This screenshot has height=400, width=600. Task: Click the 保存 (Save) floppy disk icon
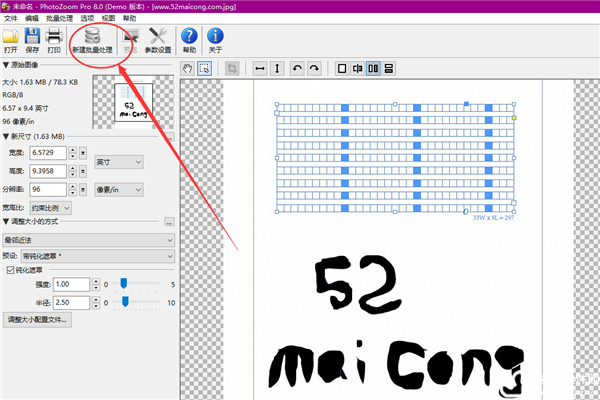32,40
